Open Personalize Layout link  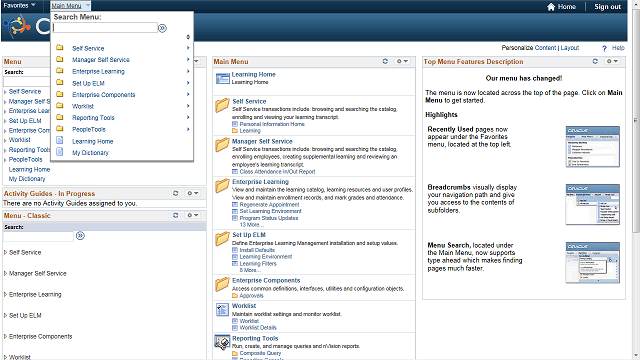(x=569, y=48)
